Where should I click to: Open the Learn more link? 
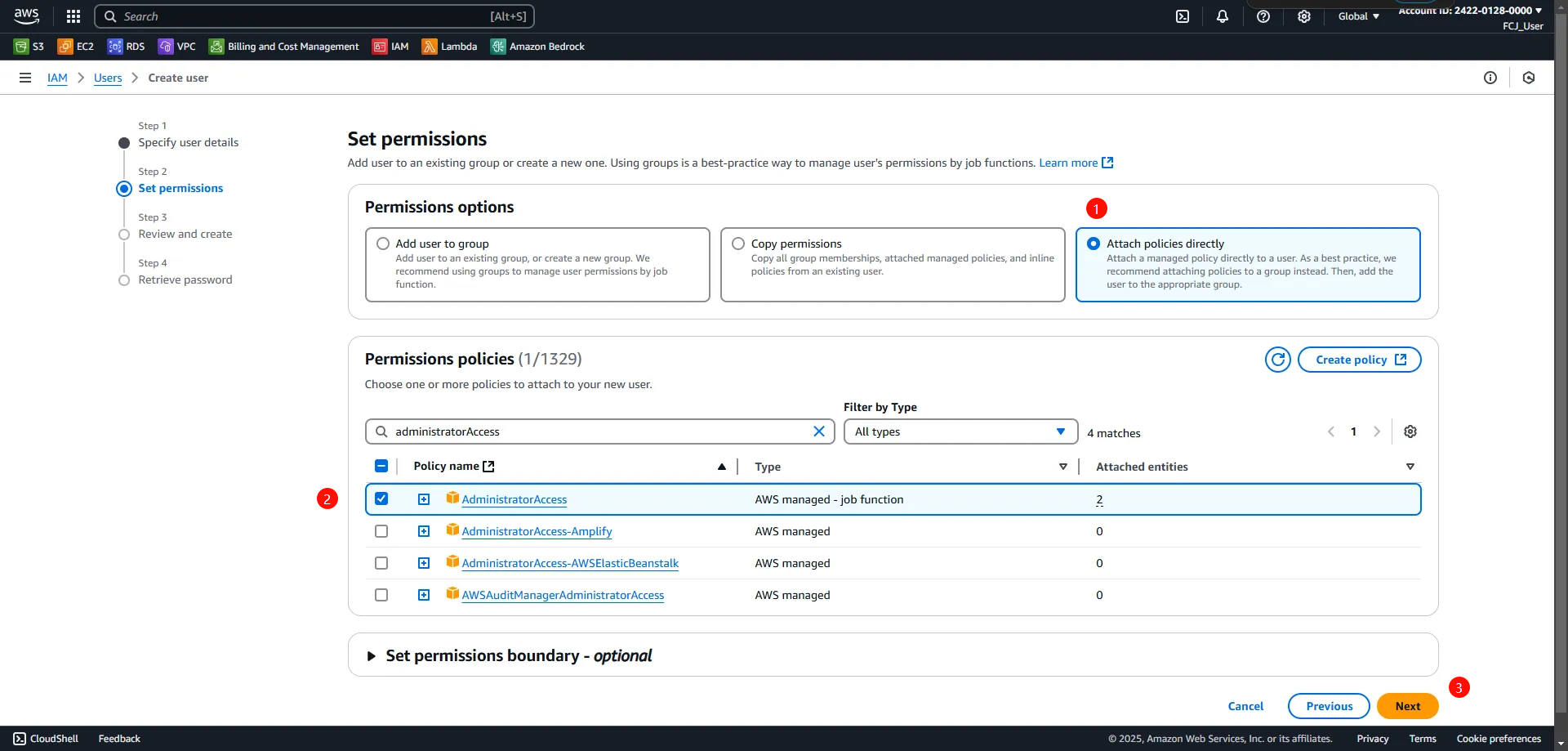(1076, 163)
